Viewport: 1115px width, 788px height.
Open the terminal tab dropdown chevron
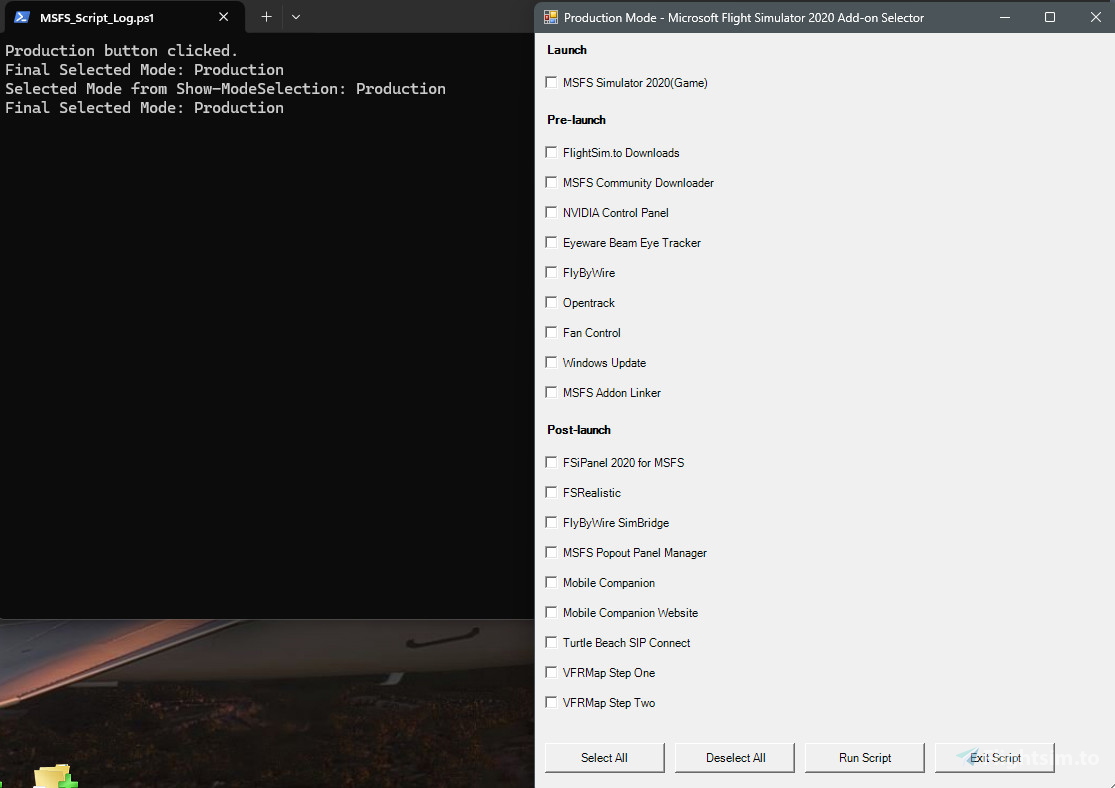click(295, 17)
